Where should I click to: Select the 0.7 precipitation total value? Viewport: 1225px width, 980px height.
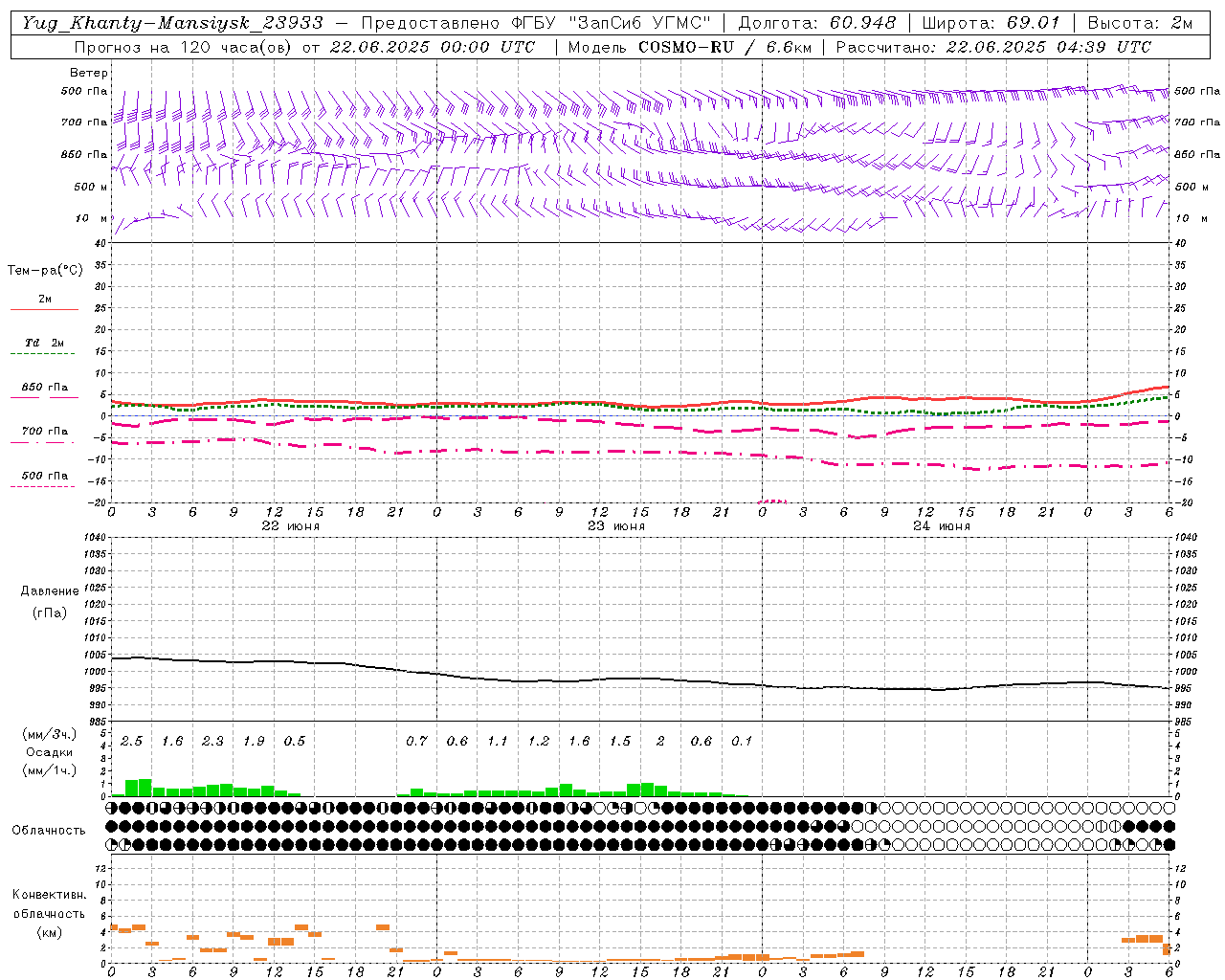coord(416,742)
